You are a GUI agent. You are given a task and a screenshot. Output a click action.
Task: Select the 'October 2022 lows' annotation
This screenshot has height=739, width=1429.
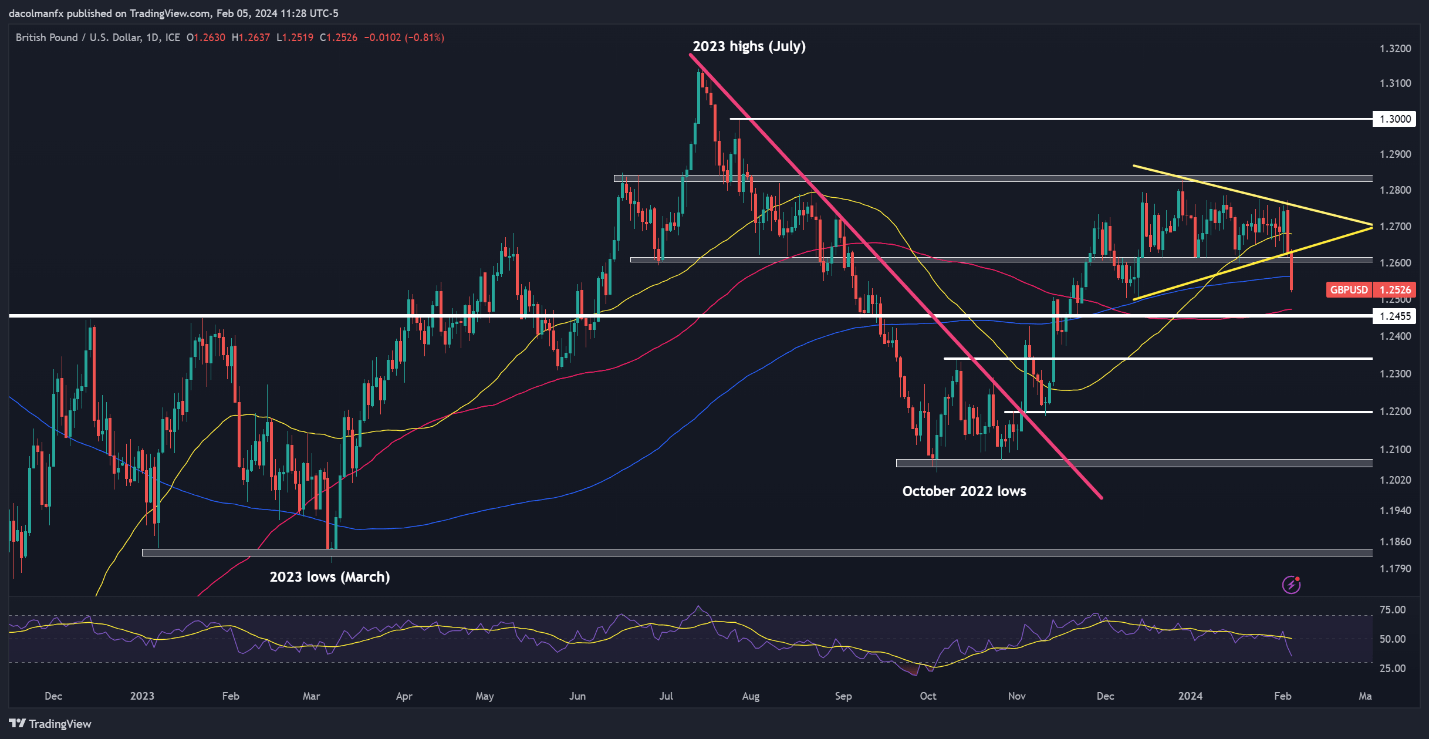click(964, 491)
